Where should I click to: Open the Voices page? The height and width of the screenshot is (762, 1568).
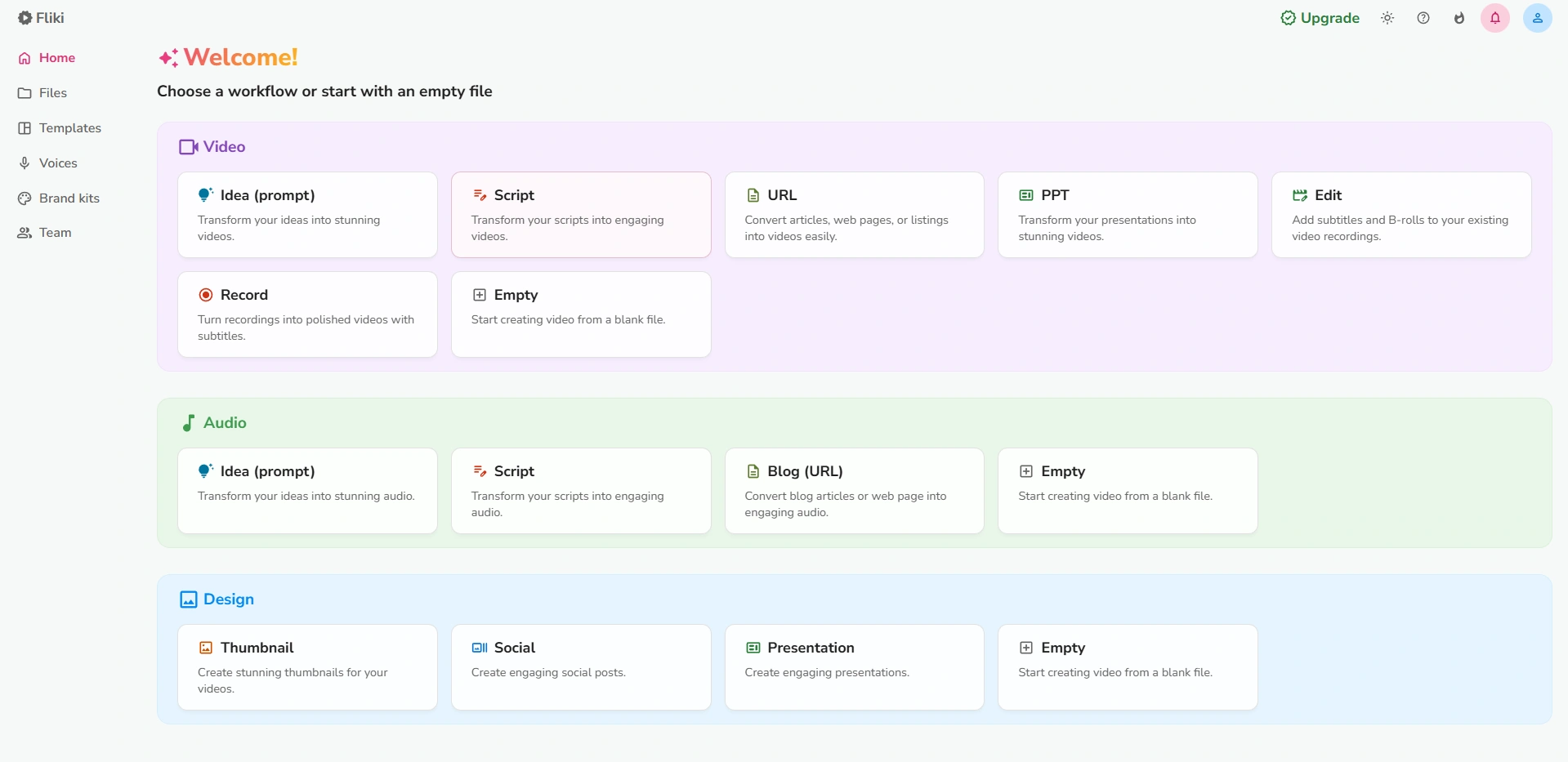pyautogui.click(x=47, y=163)
